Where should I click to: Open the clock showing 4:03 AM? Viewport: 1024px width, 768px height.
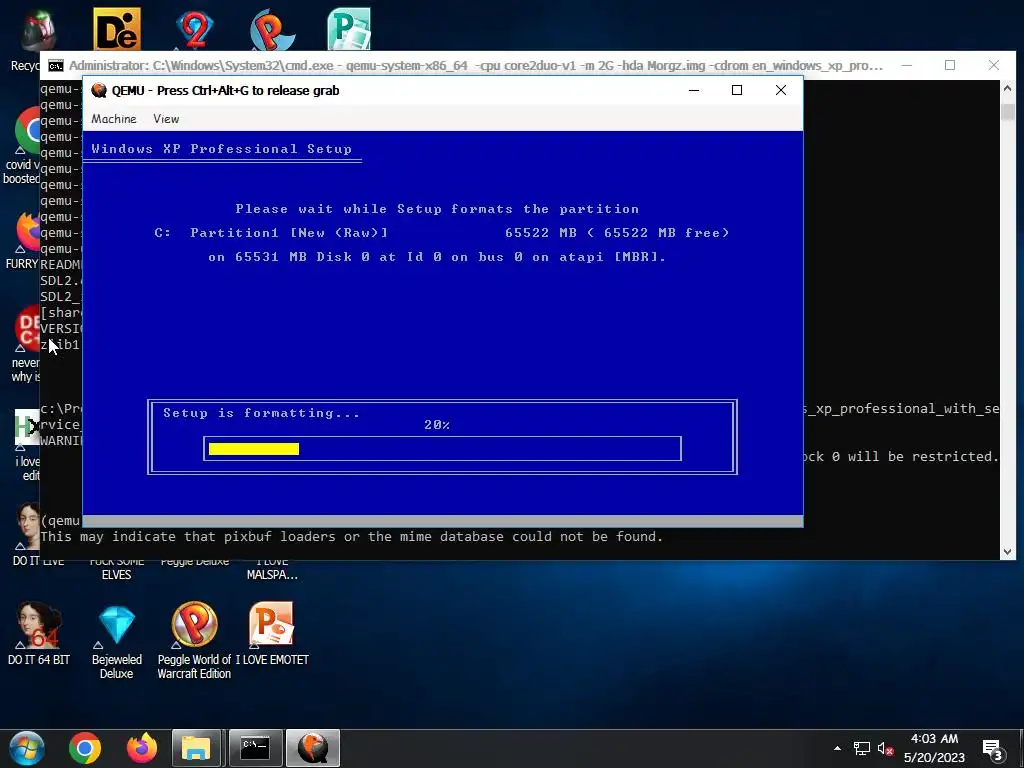pyautogui.click(x=934, y=748)
